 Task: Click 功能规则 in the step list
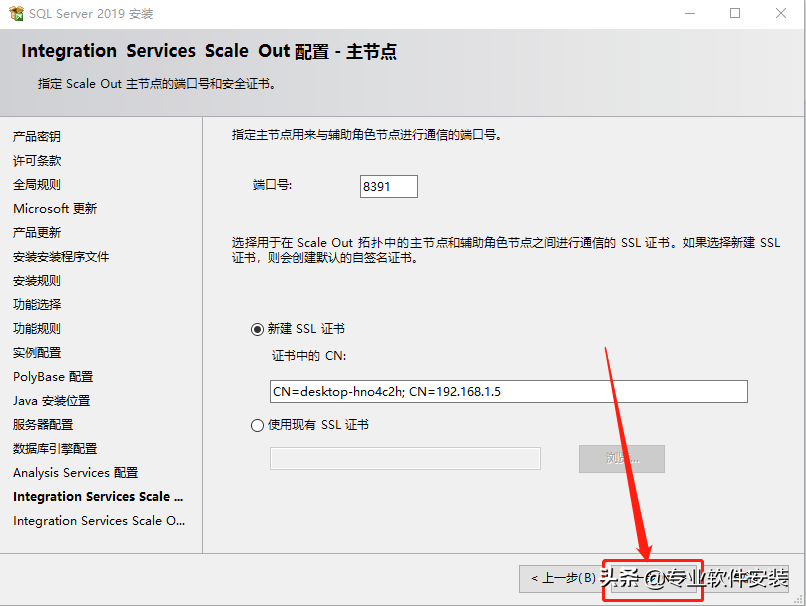(36, 328)
